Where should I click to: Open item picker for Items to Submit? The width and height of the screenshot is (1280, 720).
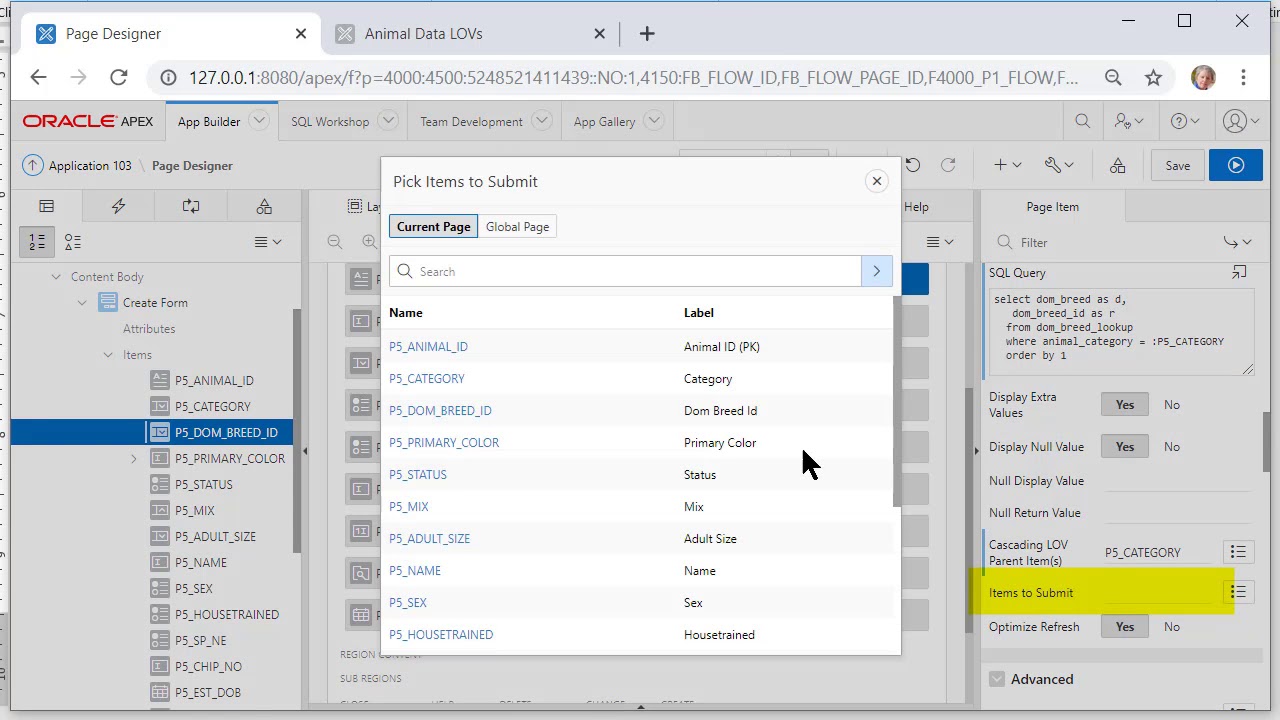pyautogui.click(x=1238, y=592)
